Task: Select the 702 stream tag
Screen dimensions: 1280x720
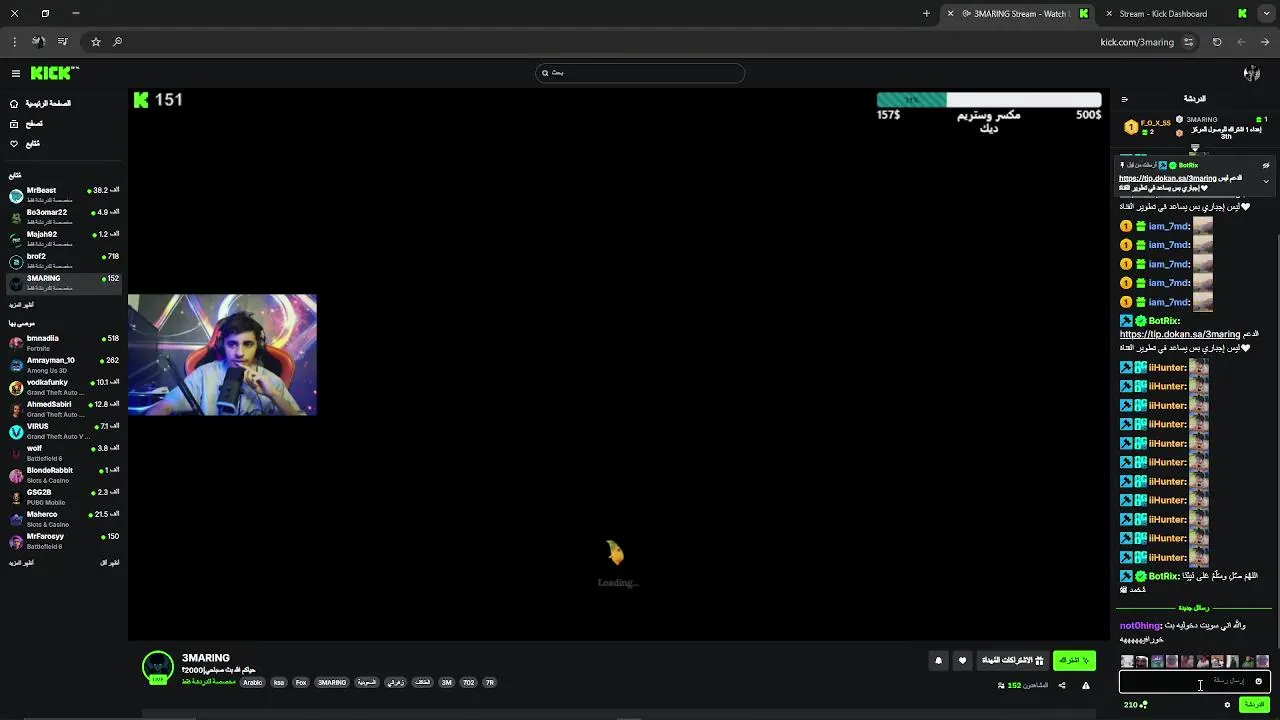Action: pyautogui.click(x=468, y=683)
